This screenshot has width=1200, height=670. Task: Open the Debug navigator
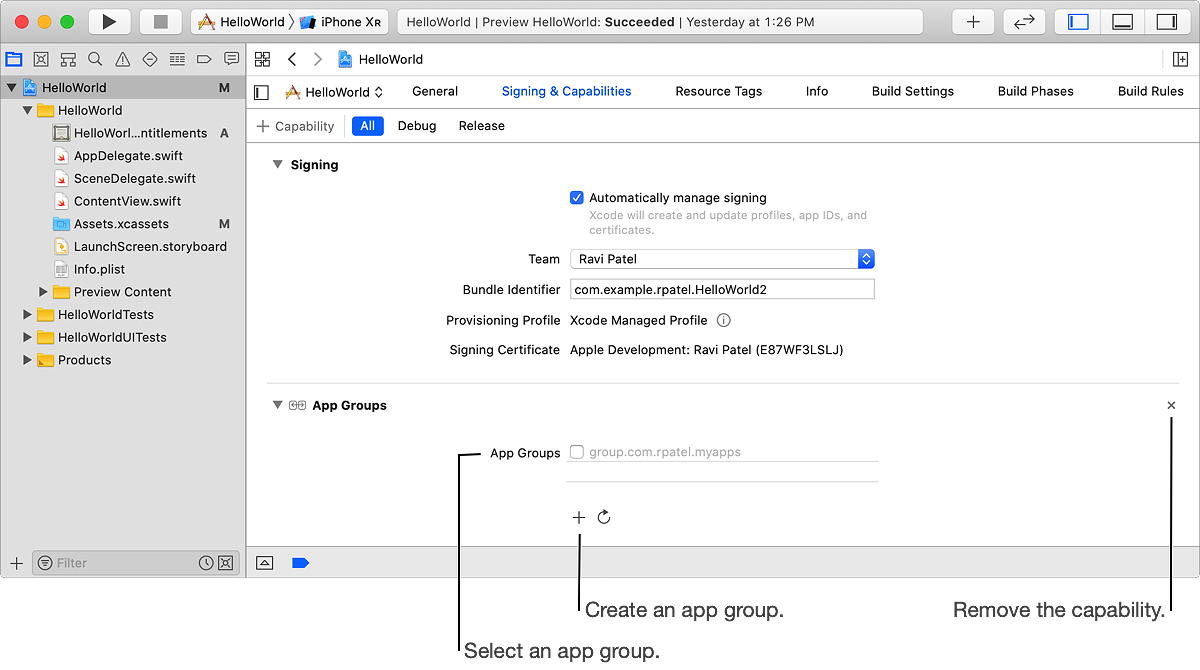pos(177,60)
